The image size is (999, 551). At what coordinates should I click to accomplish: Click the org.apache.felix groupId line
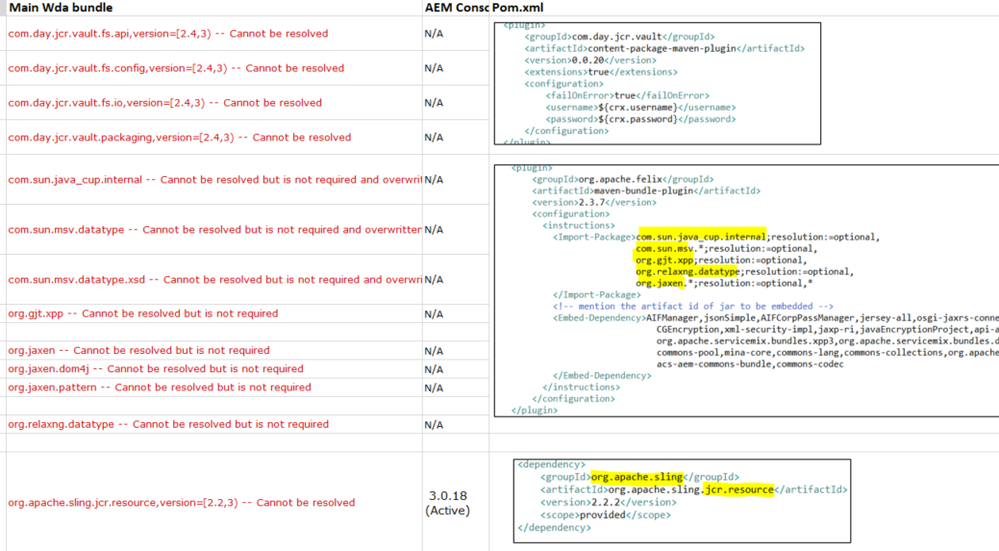623,180
